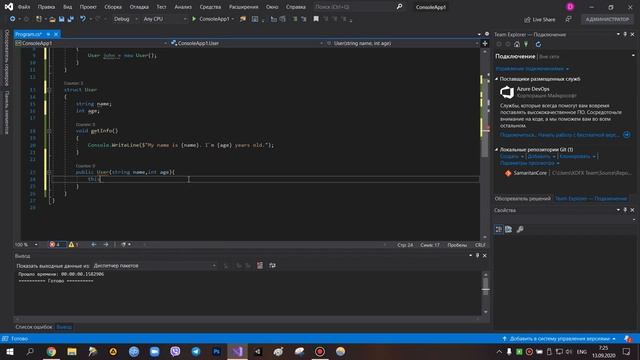The height and width of the screenshot is (360, 640).
Task: Click the Подключиться free trial link
Action: pyautogui.click(x=560, y=135)
